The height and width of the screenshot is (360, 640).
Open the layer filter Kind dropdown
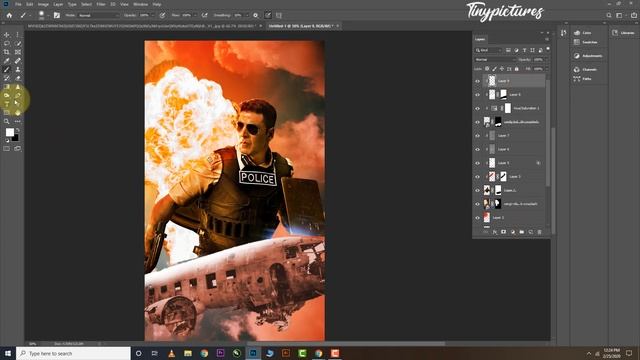(489, 50)
